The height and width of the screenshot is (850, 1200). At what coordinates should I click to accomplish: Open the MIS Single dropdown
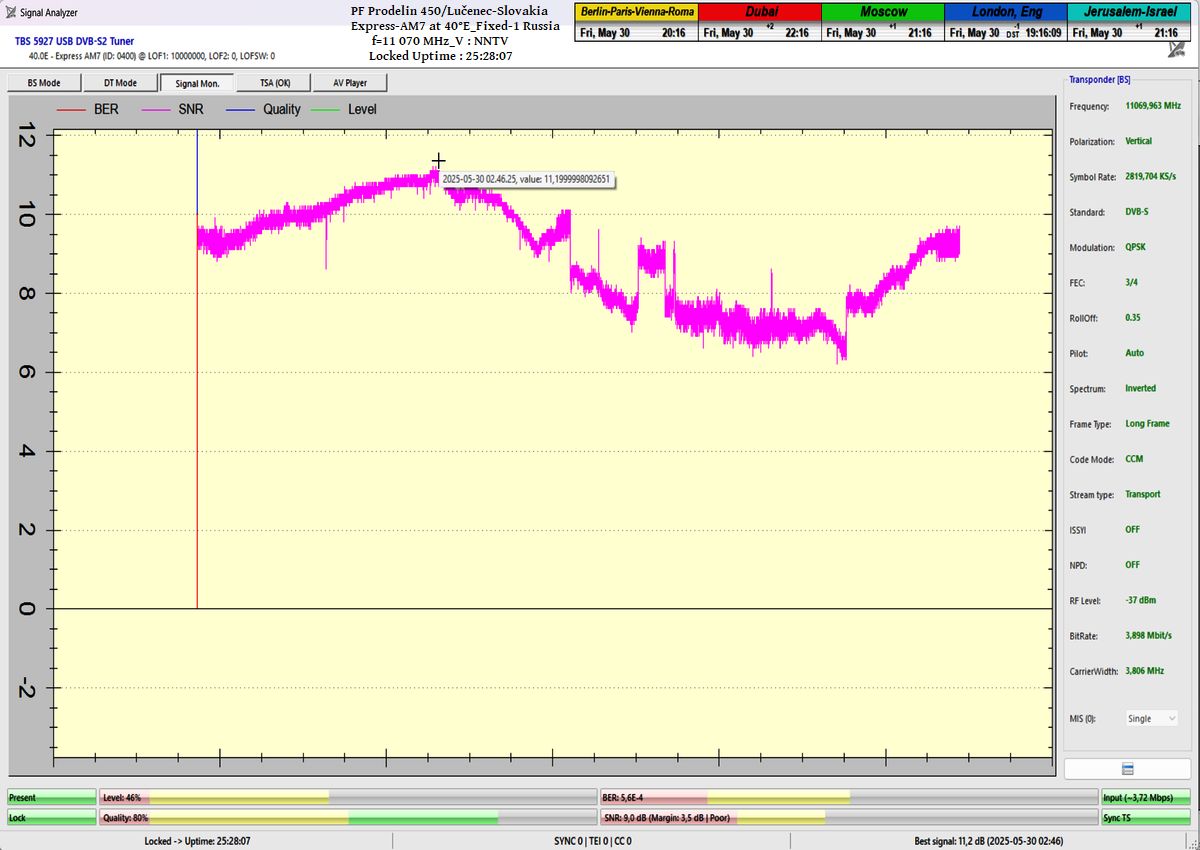coord(1151,718)
